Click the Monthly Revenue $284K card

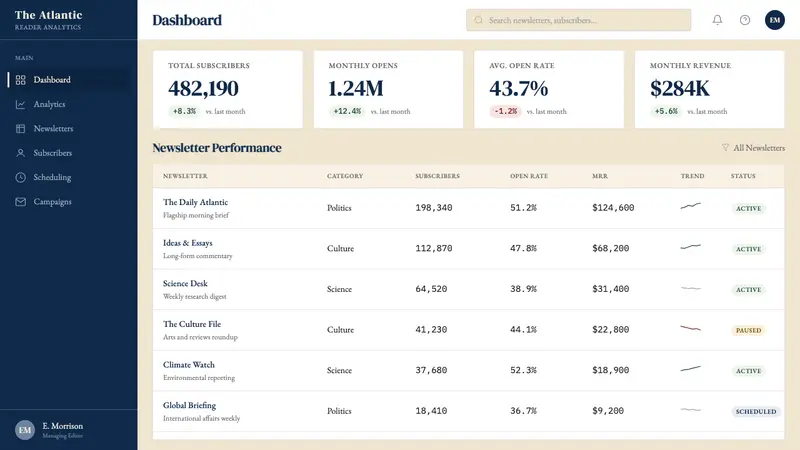pos(709,89)
